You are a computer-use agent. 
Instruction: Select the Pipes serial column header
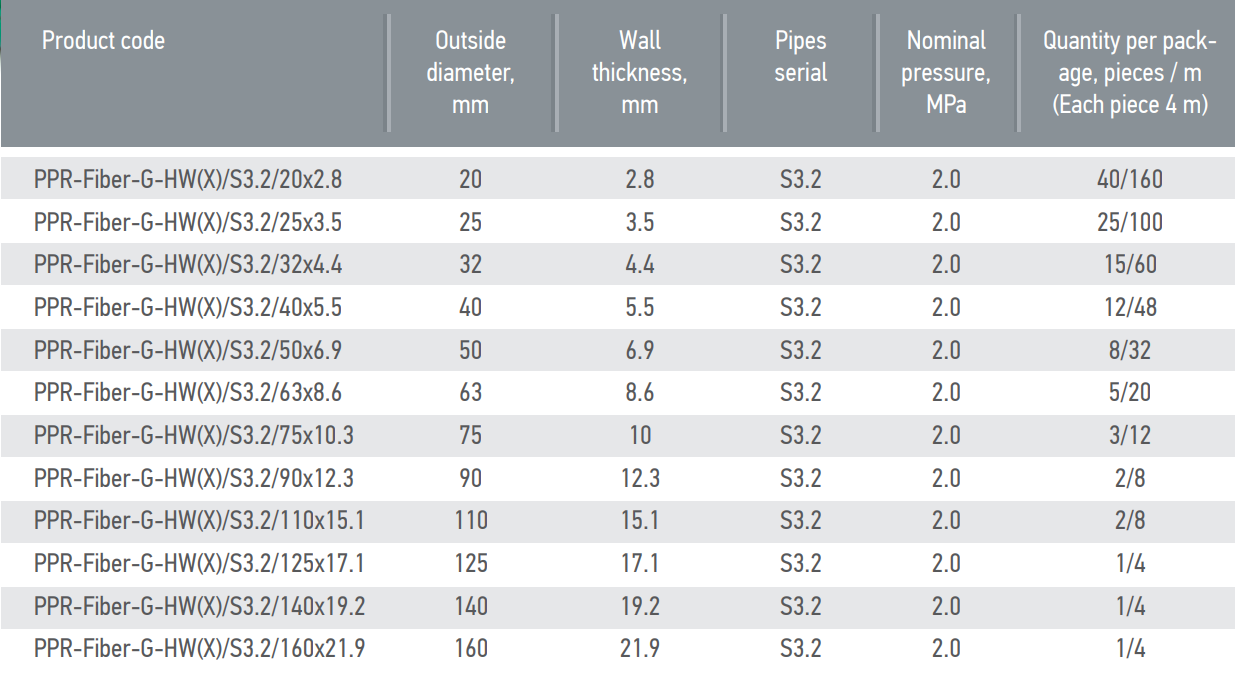pyautogui.click(x=800, y=56)
